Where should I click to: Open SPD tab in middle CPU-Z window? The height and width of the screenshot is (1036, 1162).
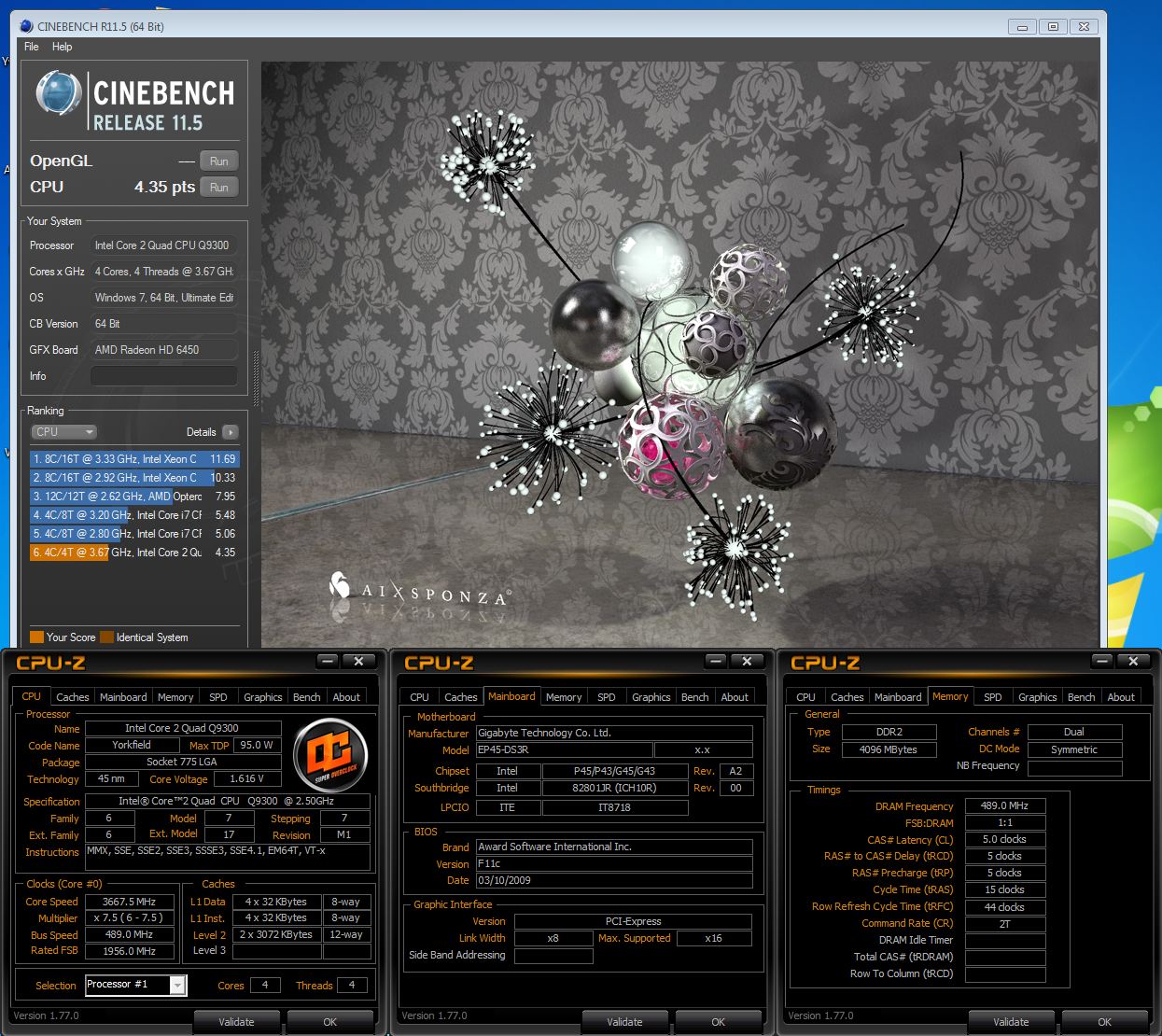coord(607,697)
